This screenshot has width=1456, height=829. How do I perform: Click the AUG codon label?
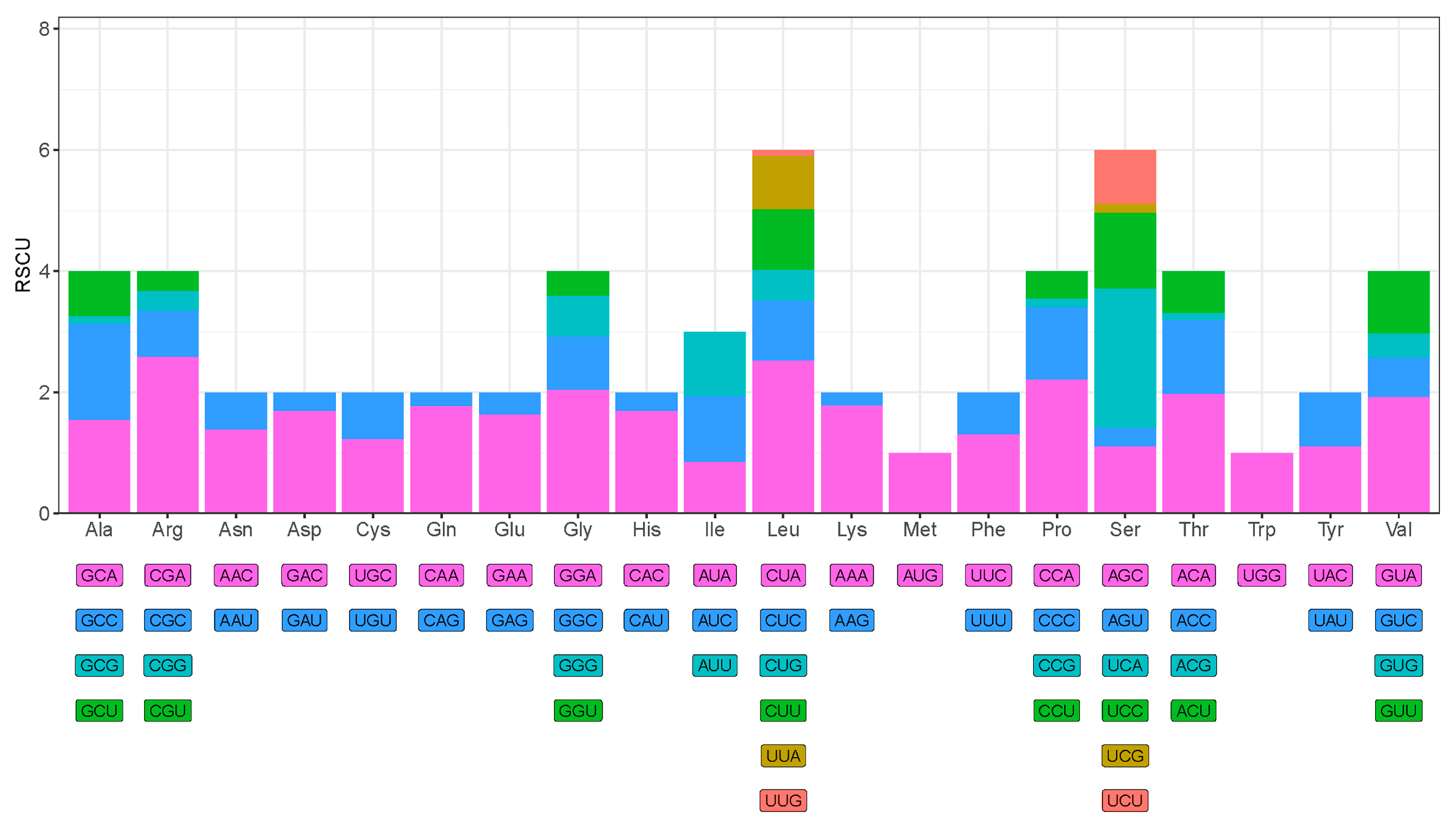tap(920, 575)
